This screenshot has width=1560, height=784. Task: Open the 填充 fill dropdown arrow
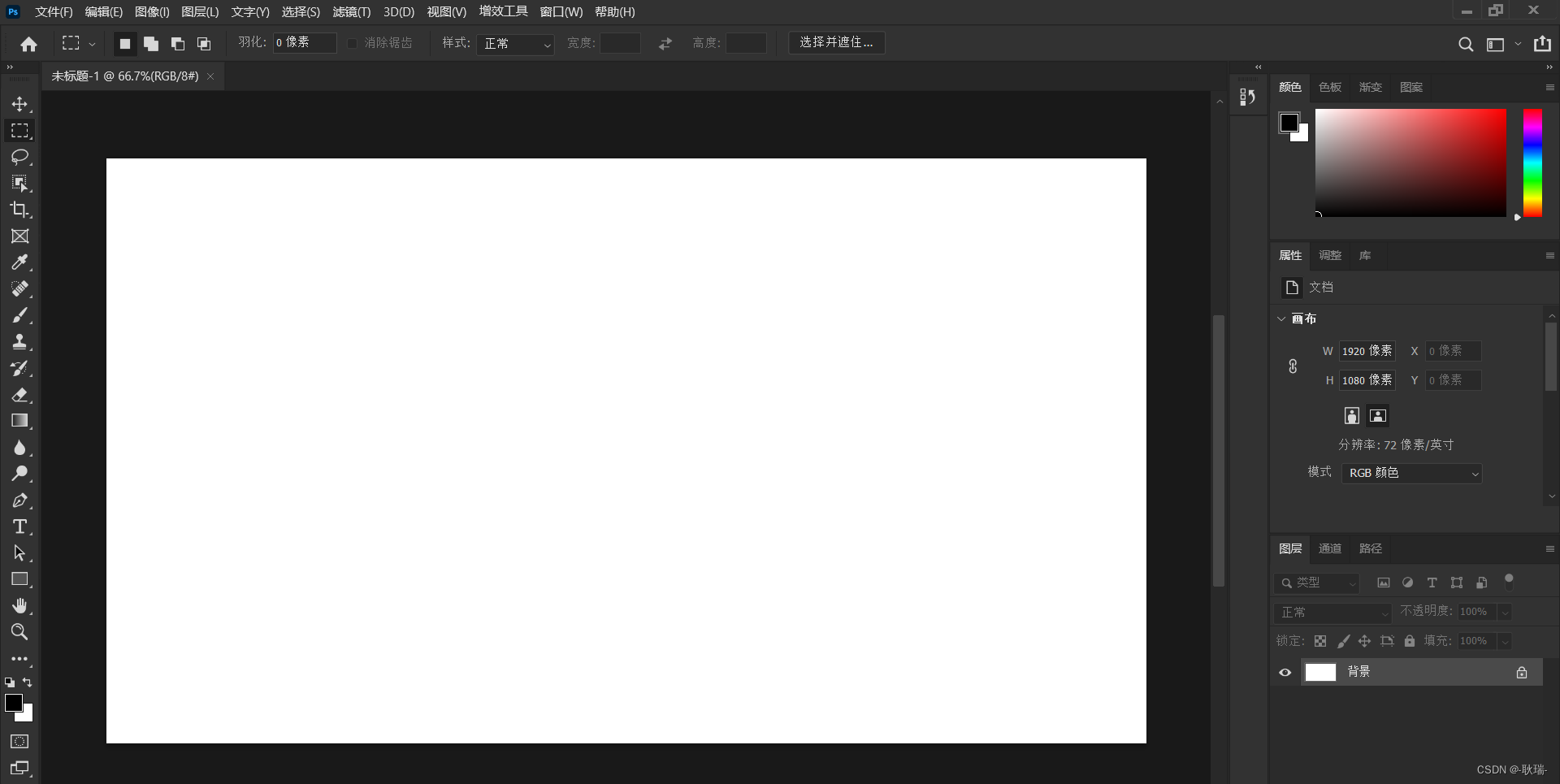(x=1505, y=642)
